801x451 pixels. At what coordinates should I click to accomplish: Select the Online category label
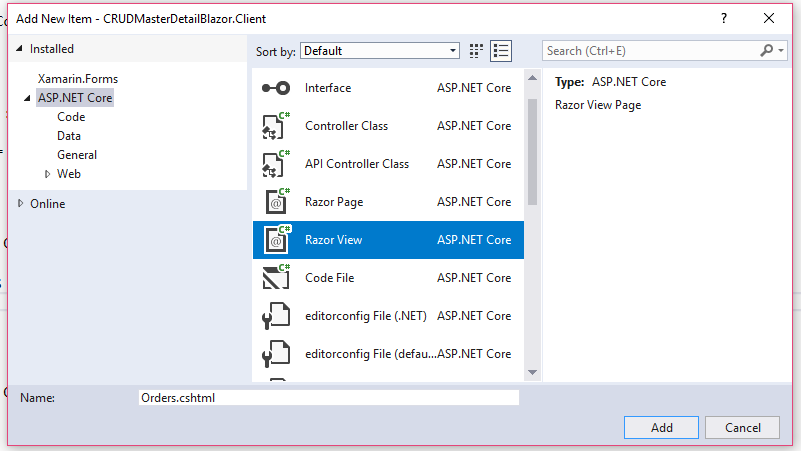point(48,203)
